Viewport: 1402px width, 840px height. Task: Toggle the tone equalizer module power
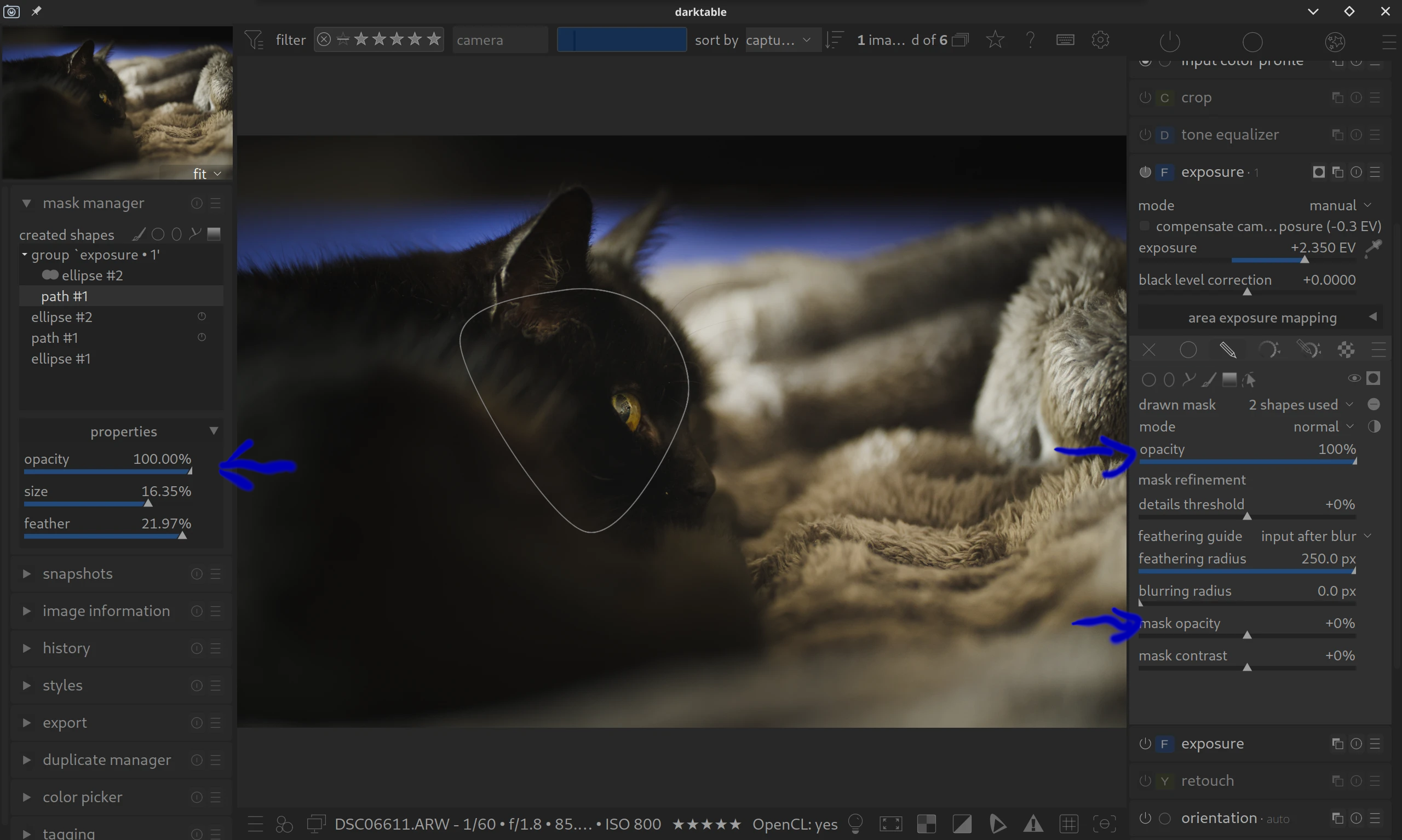tap(1145, 135)
